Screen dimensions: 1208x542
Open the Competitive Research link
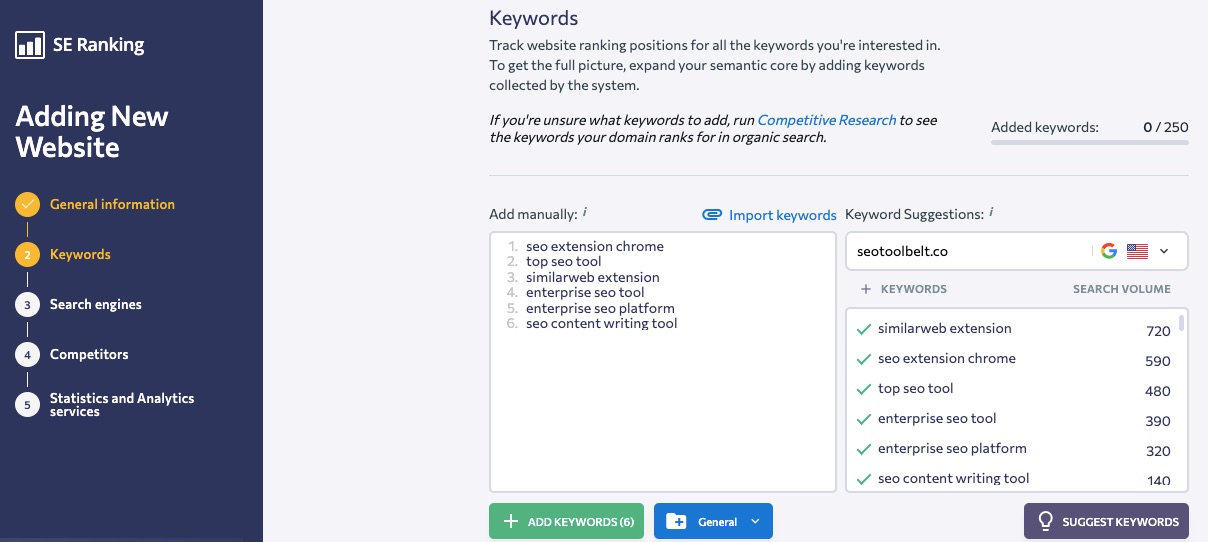pyautogui.click(x=826, y=120)
